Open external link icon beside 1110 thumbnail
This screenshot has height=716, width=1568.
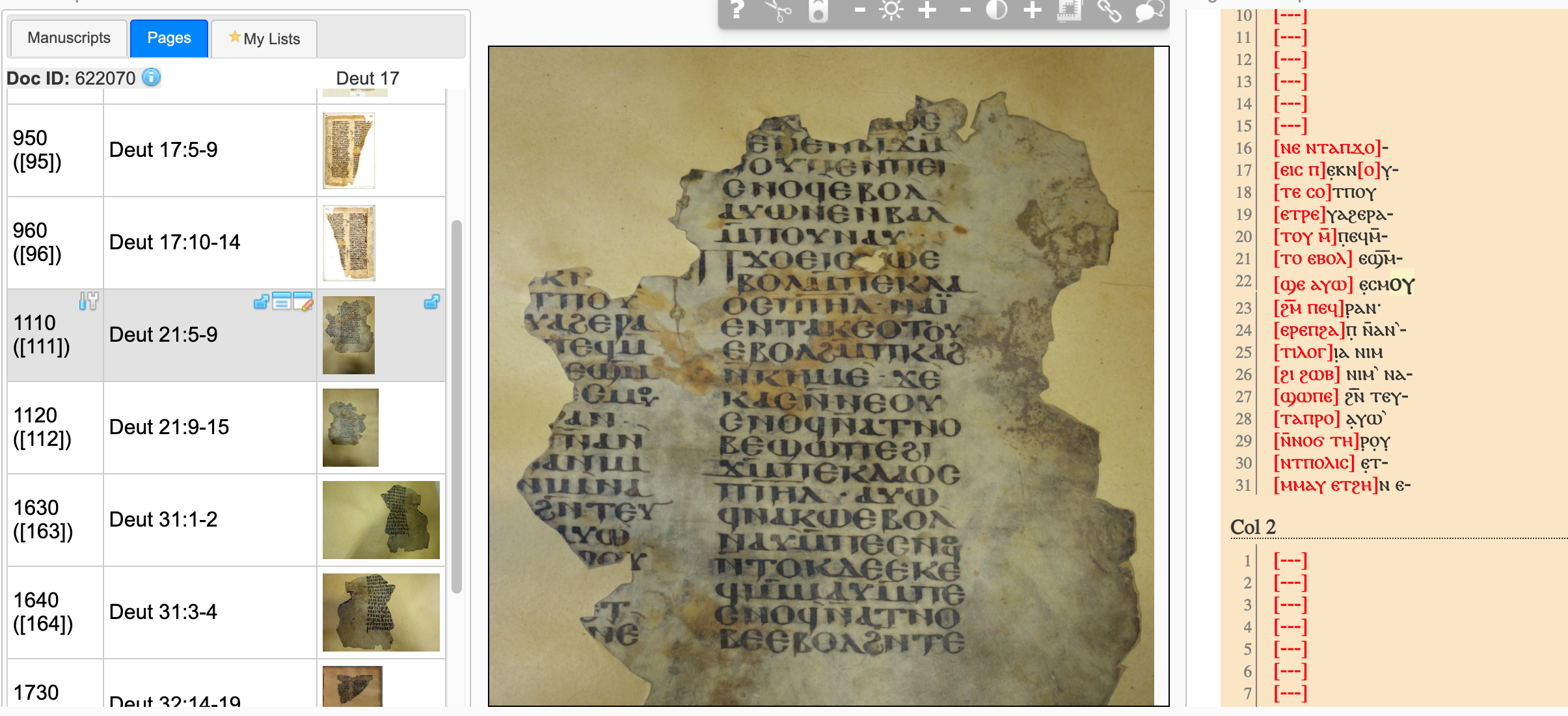click(431, 302)
